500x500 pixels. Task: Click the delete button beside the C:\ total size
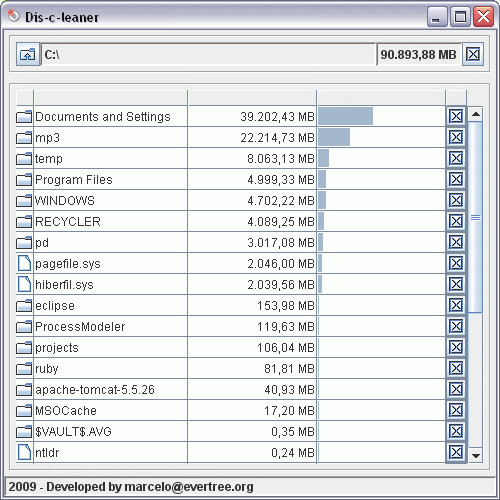[473, 54]
